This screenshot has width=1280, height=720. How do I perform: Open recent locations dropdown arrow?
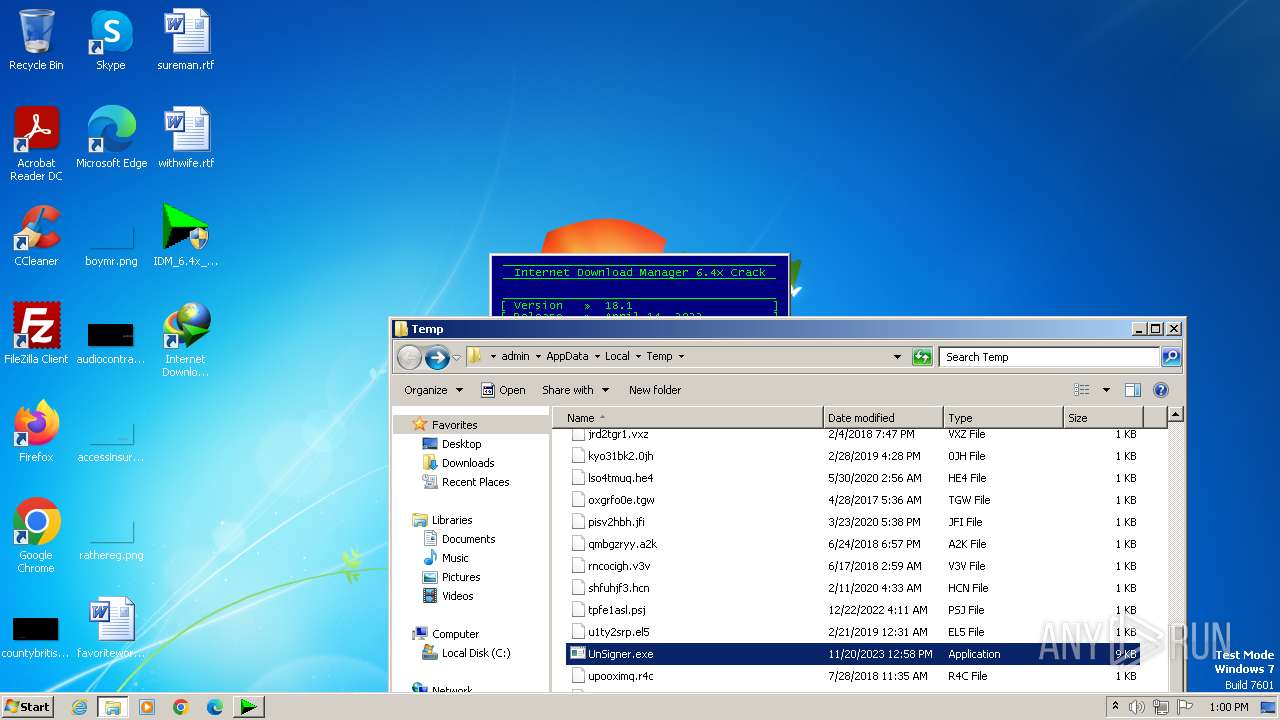[456, 357]
